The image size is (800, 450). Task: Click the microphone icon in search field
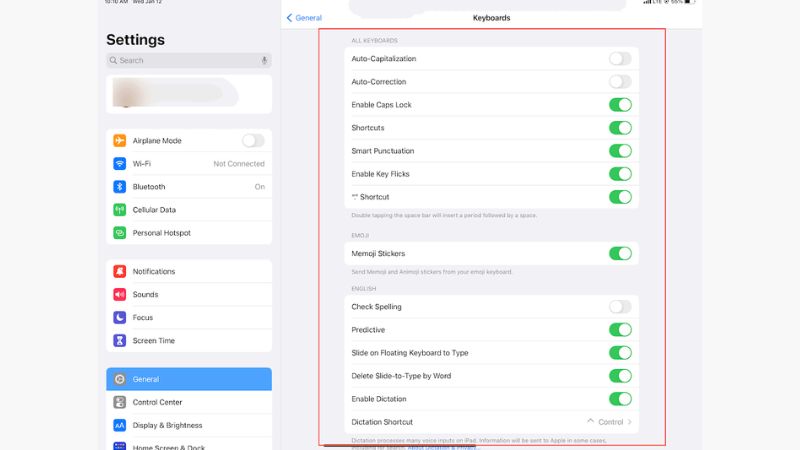(264, 61)
